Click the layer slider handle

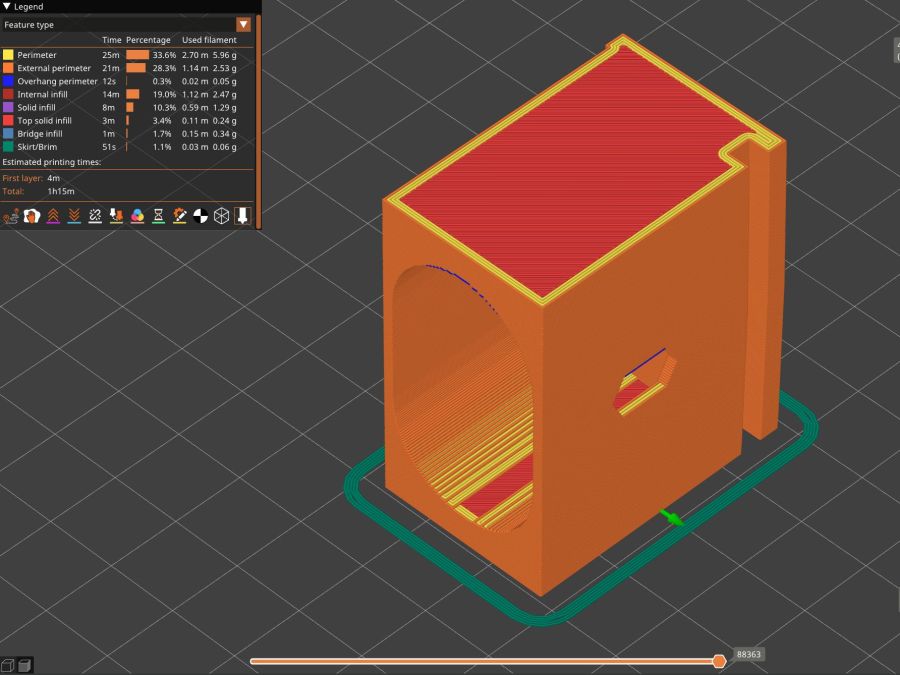tap(721, 661)
